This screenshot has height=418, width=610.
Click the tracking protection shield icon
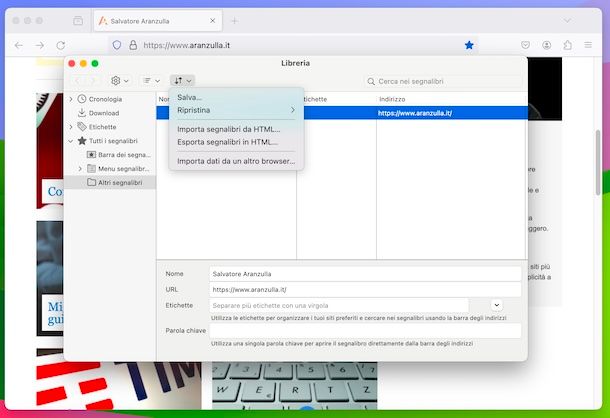(117, 45)
